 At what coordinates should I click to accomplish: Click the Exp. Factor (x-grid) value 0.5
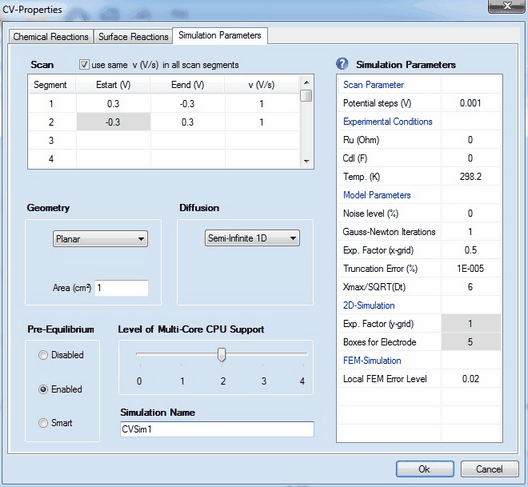click(x=470, y=250)
